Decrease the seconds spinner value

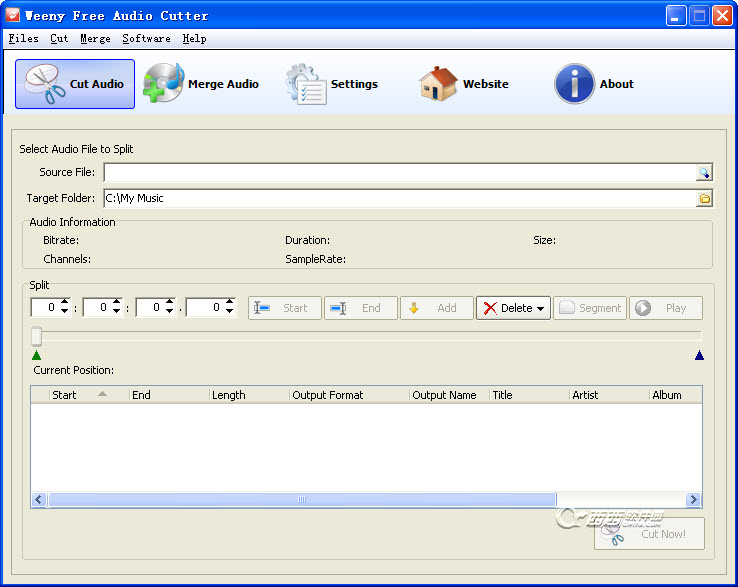click(169, 311)
